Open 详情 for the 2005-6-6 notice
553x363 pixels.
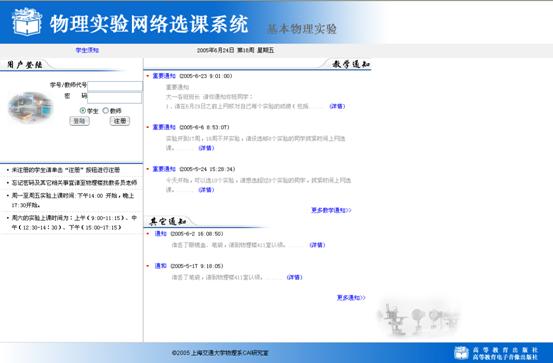click(206, 148)
